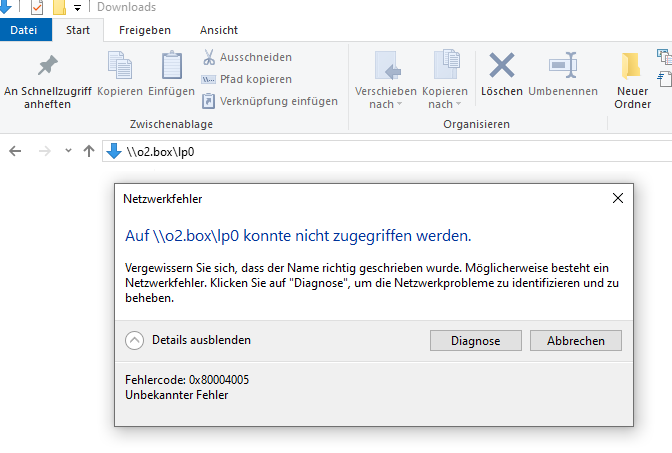Click the properties checkmark icon in title bar
672x453 pixels.
37,7
